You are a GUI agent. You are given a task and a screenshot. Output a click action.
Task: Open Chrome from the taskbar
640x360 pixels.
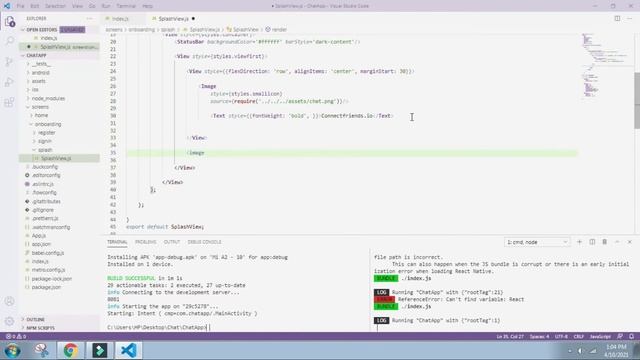coord(71,351)
